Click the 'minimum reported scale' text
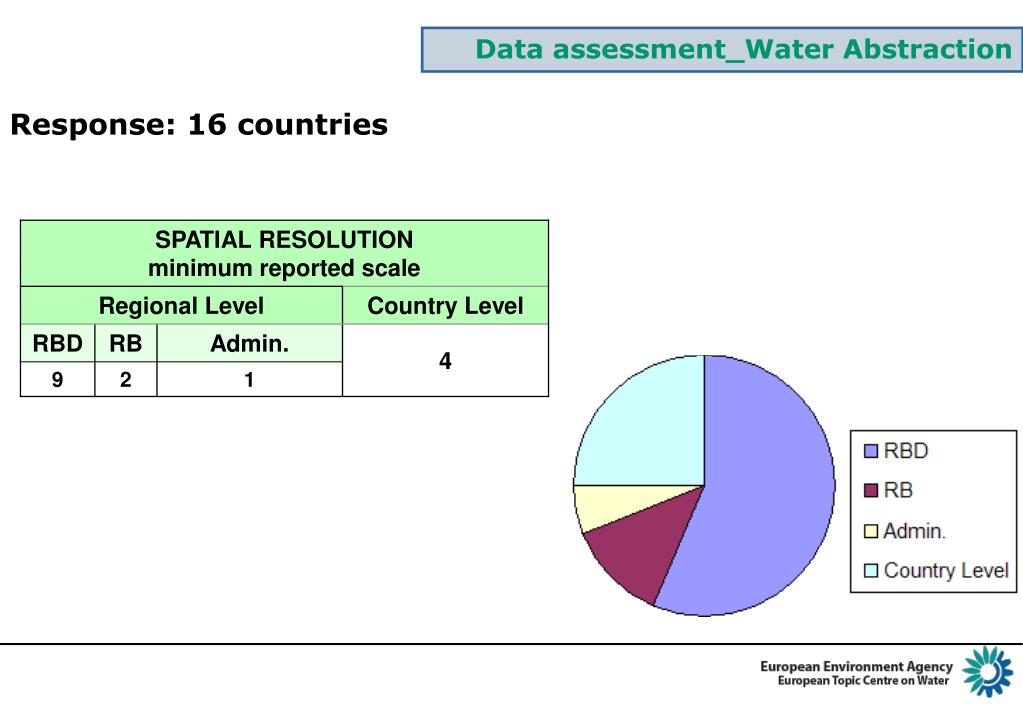 pyautogui.click(x=284, y=268)
